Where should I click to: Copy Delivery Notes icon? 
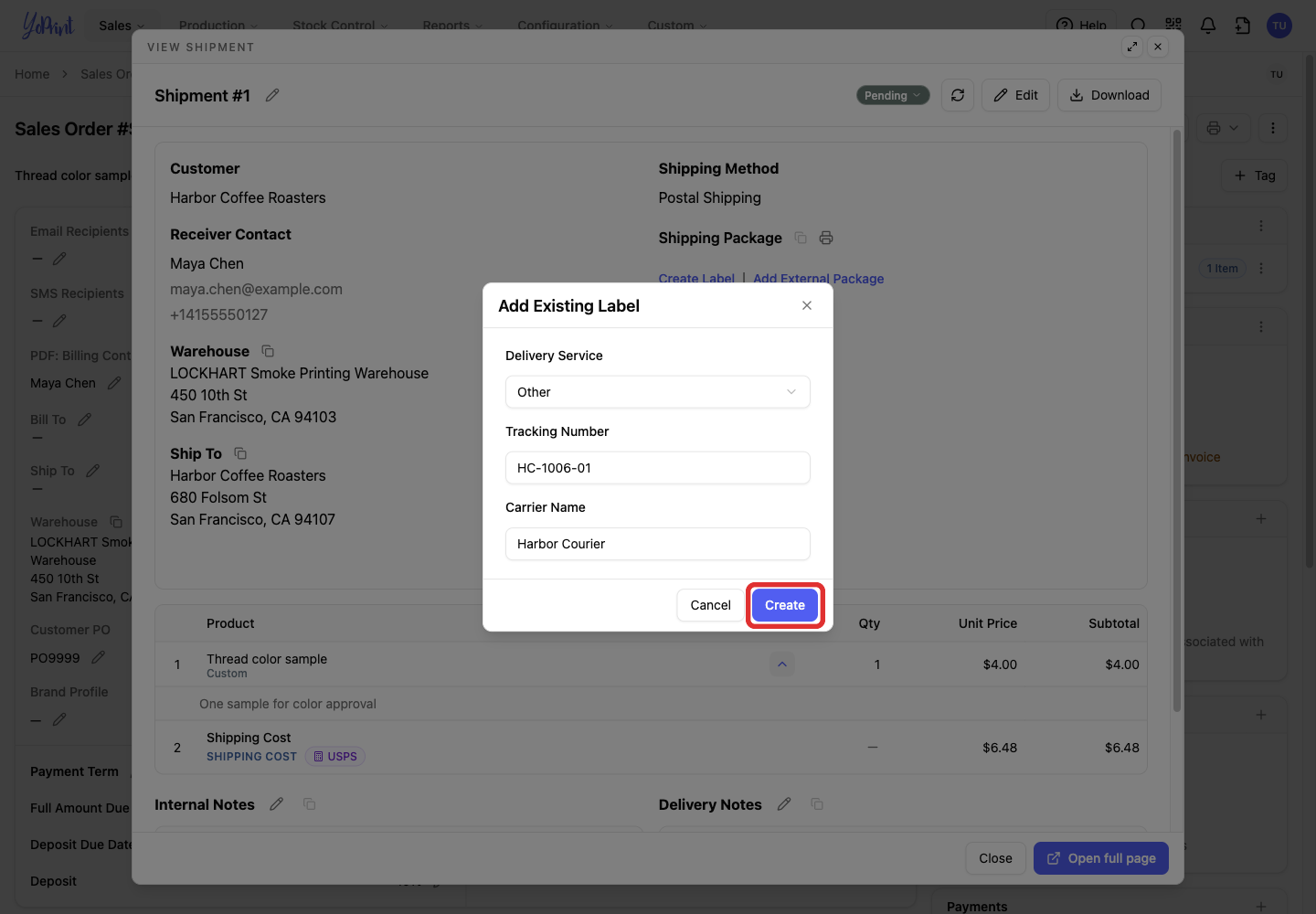[817, 804]
